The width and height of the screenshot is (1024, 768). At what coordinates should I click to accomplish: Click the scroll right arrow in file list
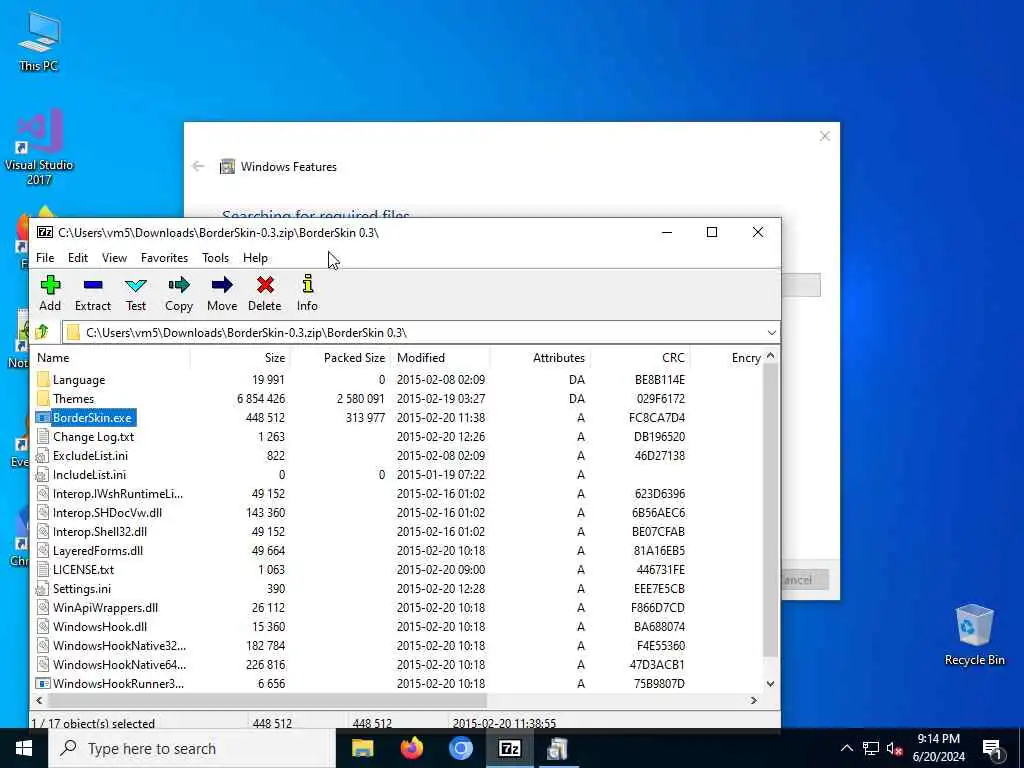754,700
